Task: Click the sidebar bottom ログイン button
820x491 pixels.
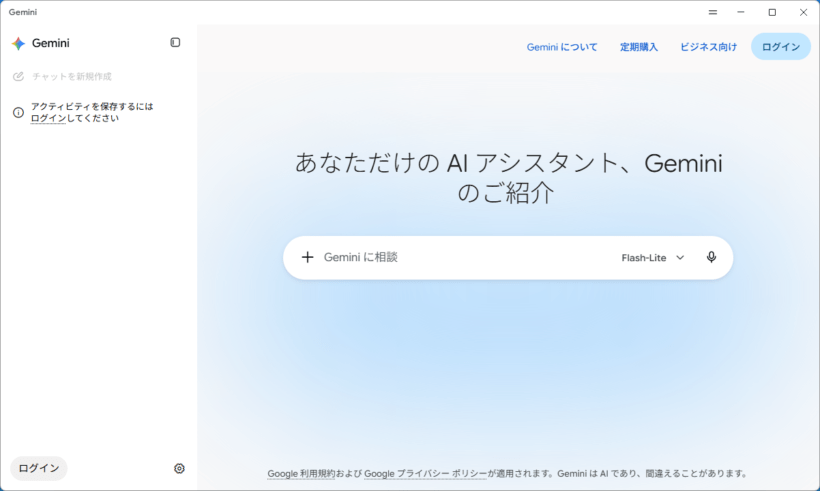Action: pos(39,468)
